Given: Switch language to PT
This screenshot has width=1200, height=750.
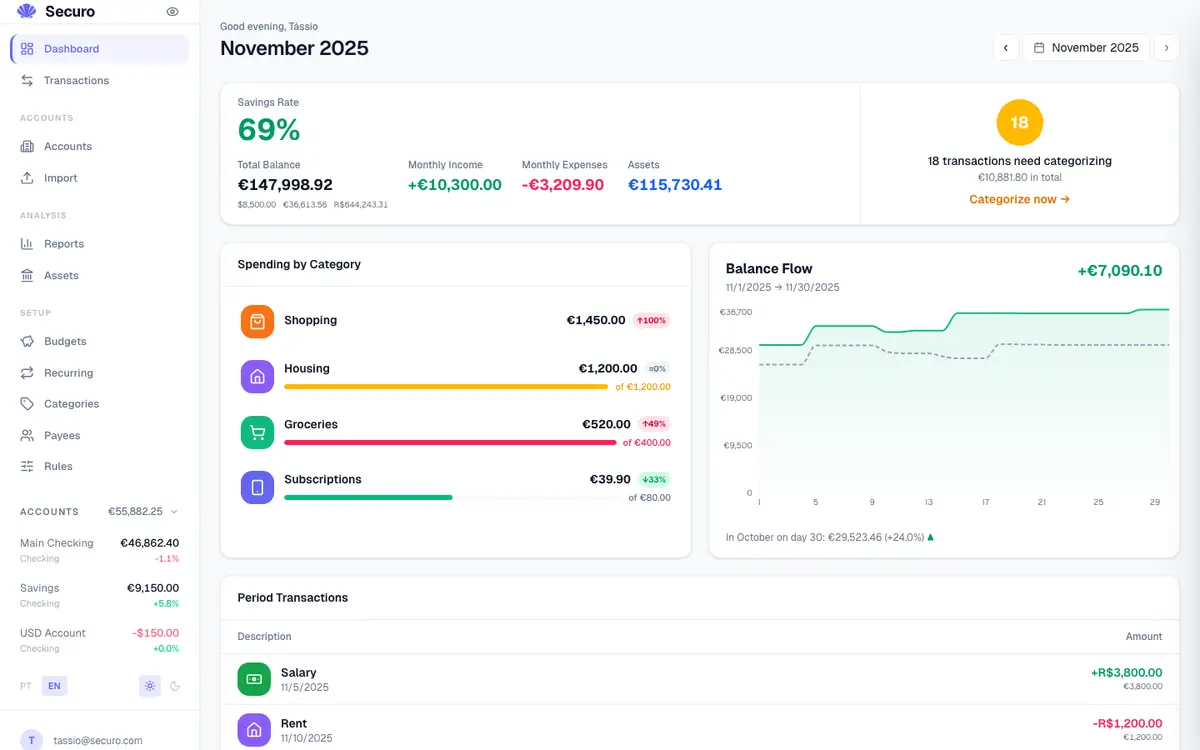Looking at the screenshot, I should [26, 686].
